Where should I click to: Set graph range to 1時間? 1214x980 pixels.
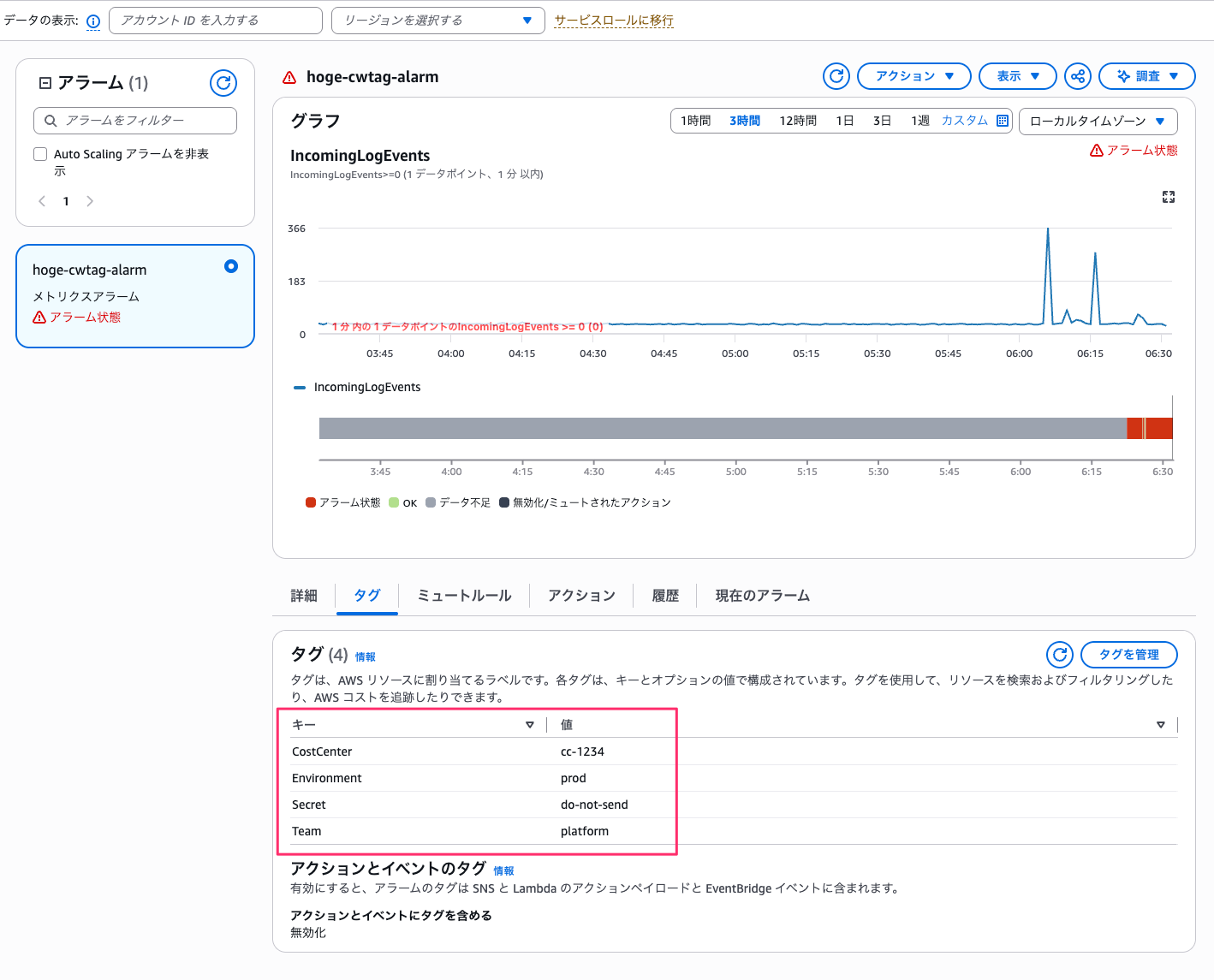(696, 121)
